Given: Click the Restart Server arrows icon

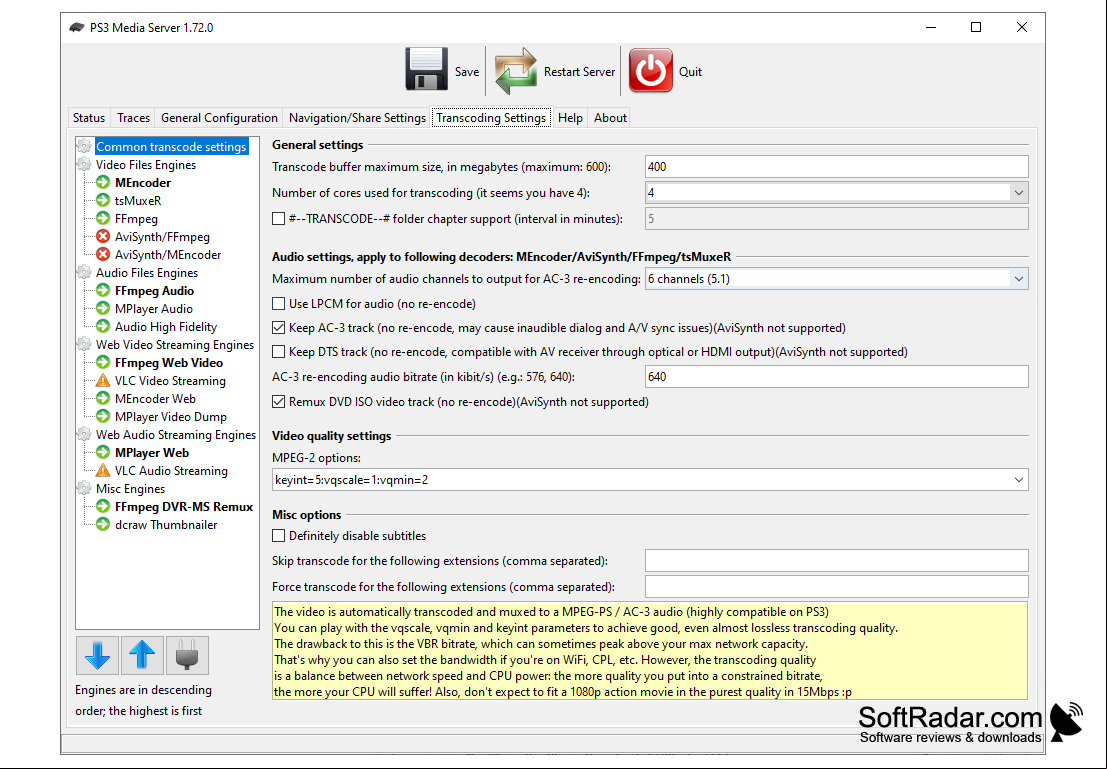Looking at the screenshot, I should click(x=515, y=71).
